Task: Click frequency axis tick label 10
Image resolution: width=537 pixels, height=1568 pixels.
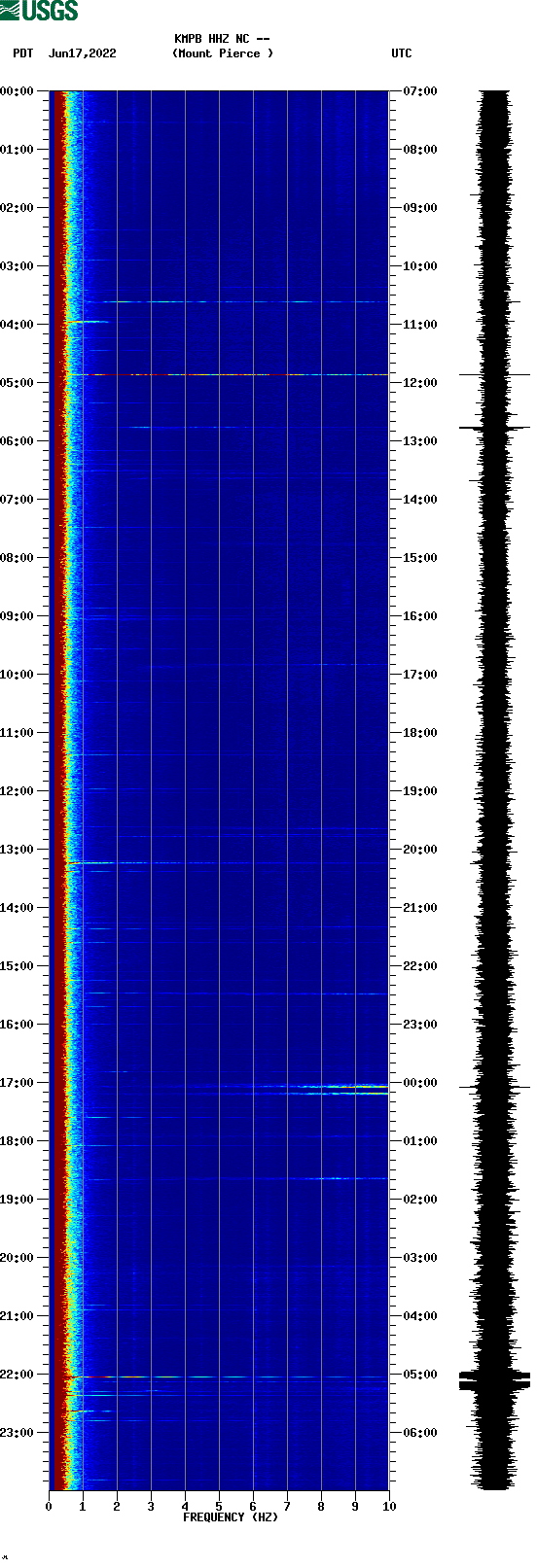Action: point(389,1507)
